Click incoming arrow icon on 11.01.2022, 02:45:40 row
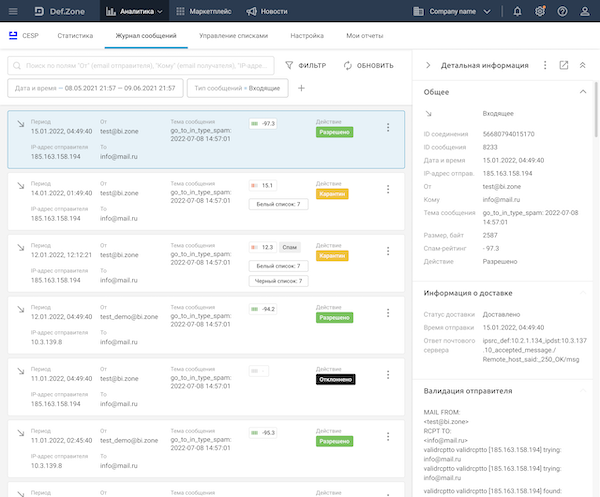600x497 pixels. point(21,433)
